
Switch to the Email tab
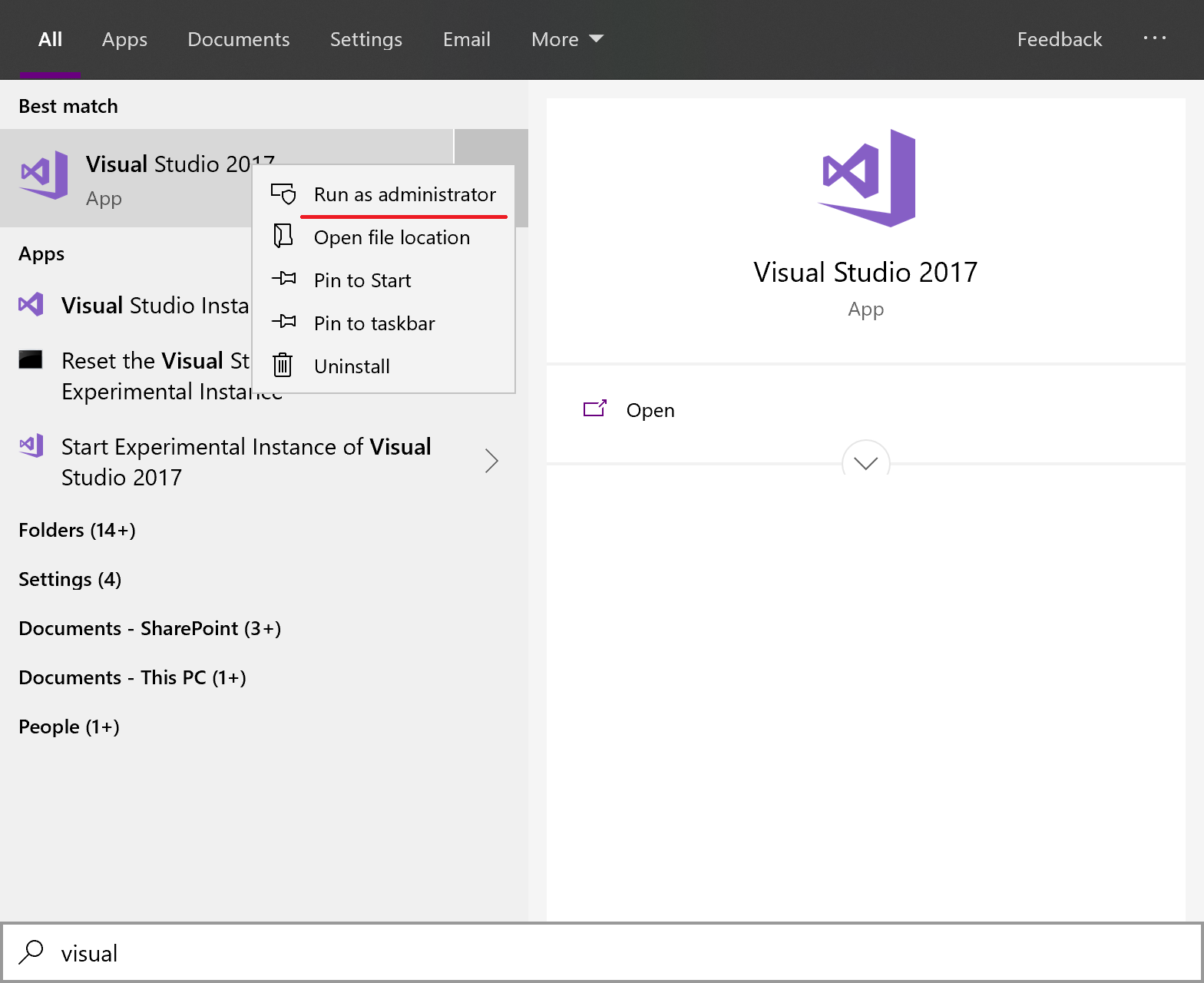pyautogui.click(x=467, y=39)
